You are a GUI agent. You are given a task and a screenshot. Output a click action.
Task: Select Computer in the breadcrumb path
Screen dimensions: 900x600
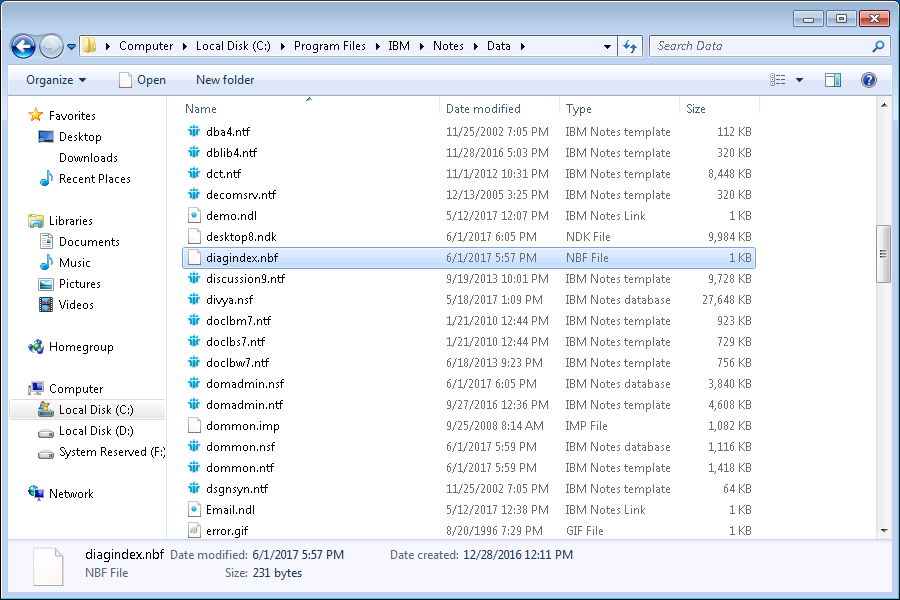pyautogui.click(x=146, y=46)
